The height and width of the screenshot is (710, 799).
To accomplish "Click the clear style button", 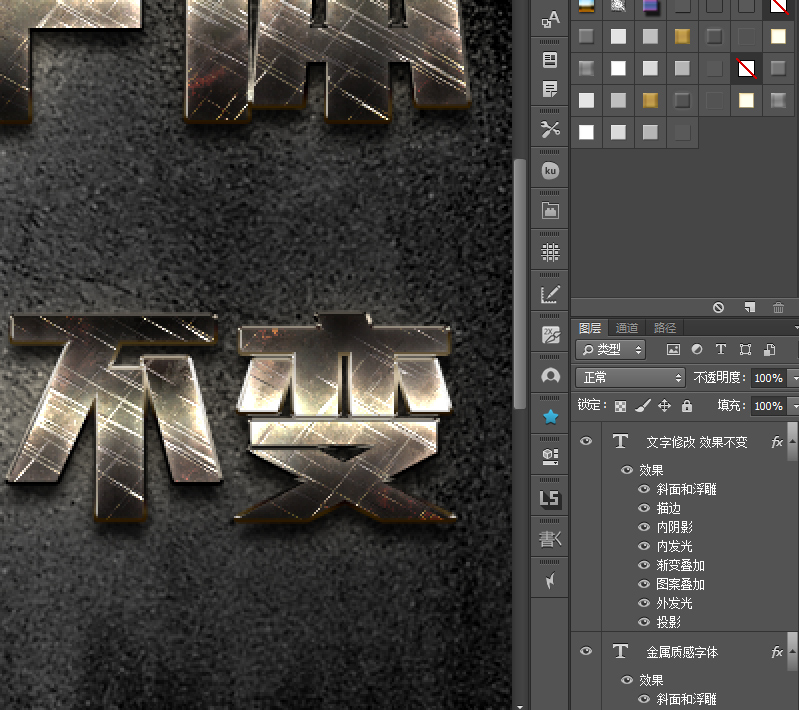I will coord(718,307).
